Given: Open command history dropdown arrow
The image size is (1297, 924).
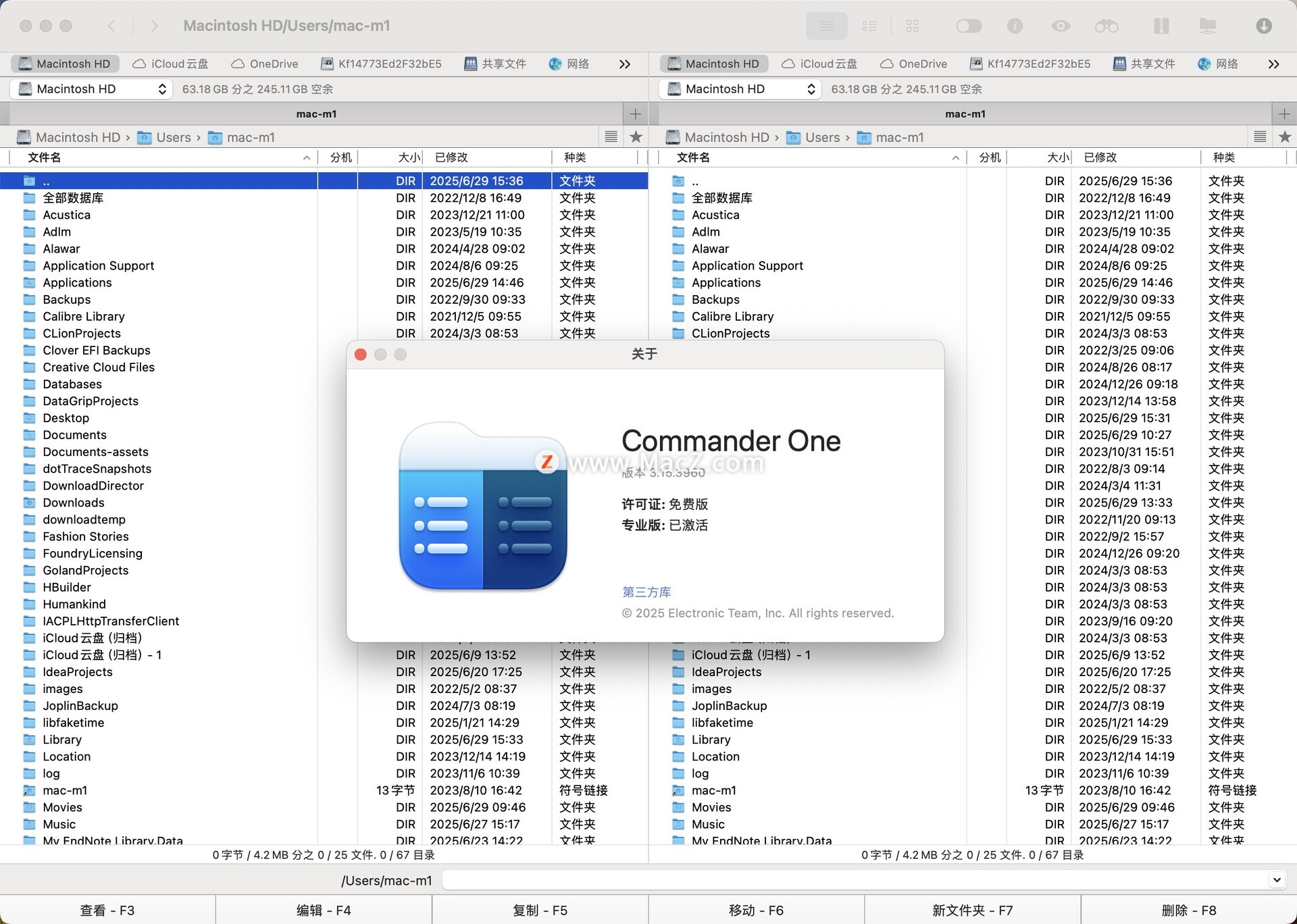Looking at the screenshot, I should [x=1276, y=880].
